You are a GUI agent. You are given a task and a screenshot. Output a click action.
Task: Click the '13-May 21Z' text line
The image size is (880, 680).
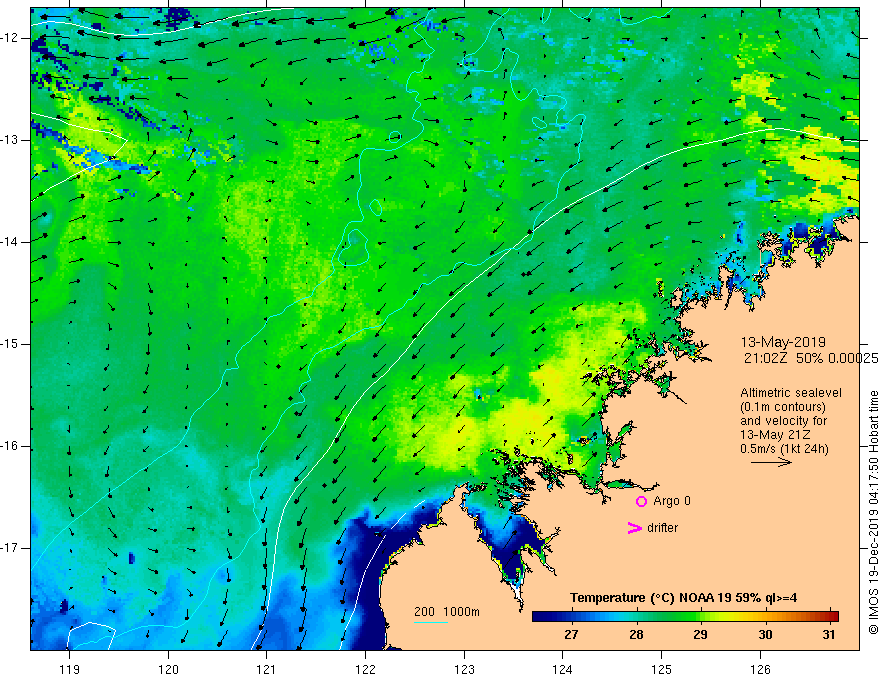pos(775,435)
